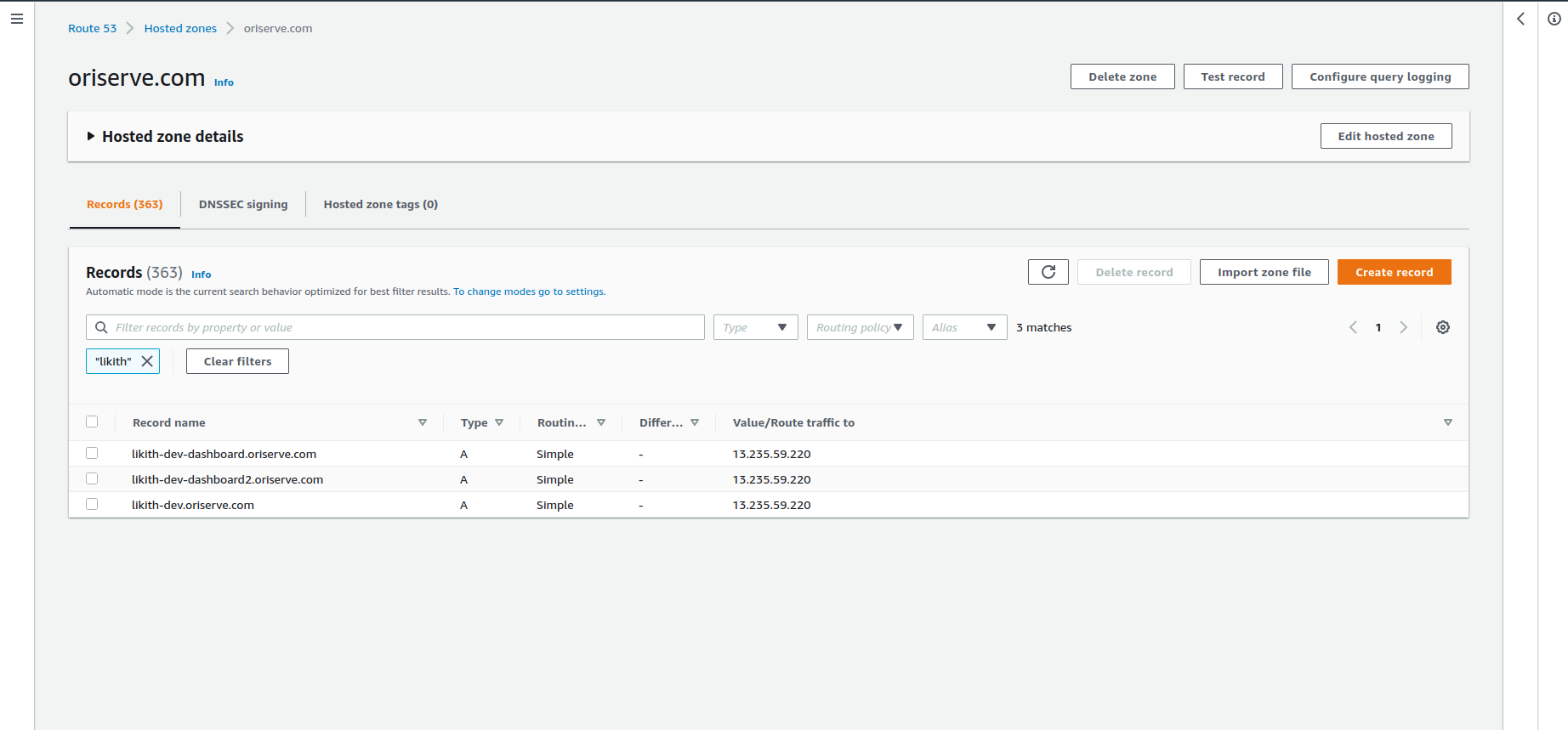The width and height of the screenshot is (1568, 730).
Task: Open the Type filter dropdown
Action: tap(755, 327)
